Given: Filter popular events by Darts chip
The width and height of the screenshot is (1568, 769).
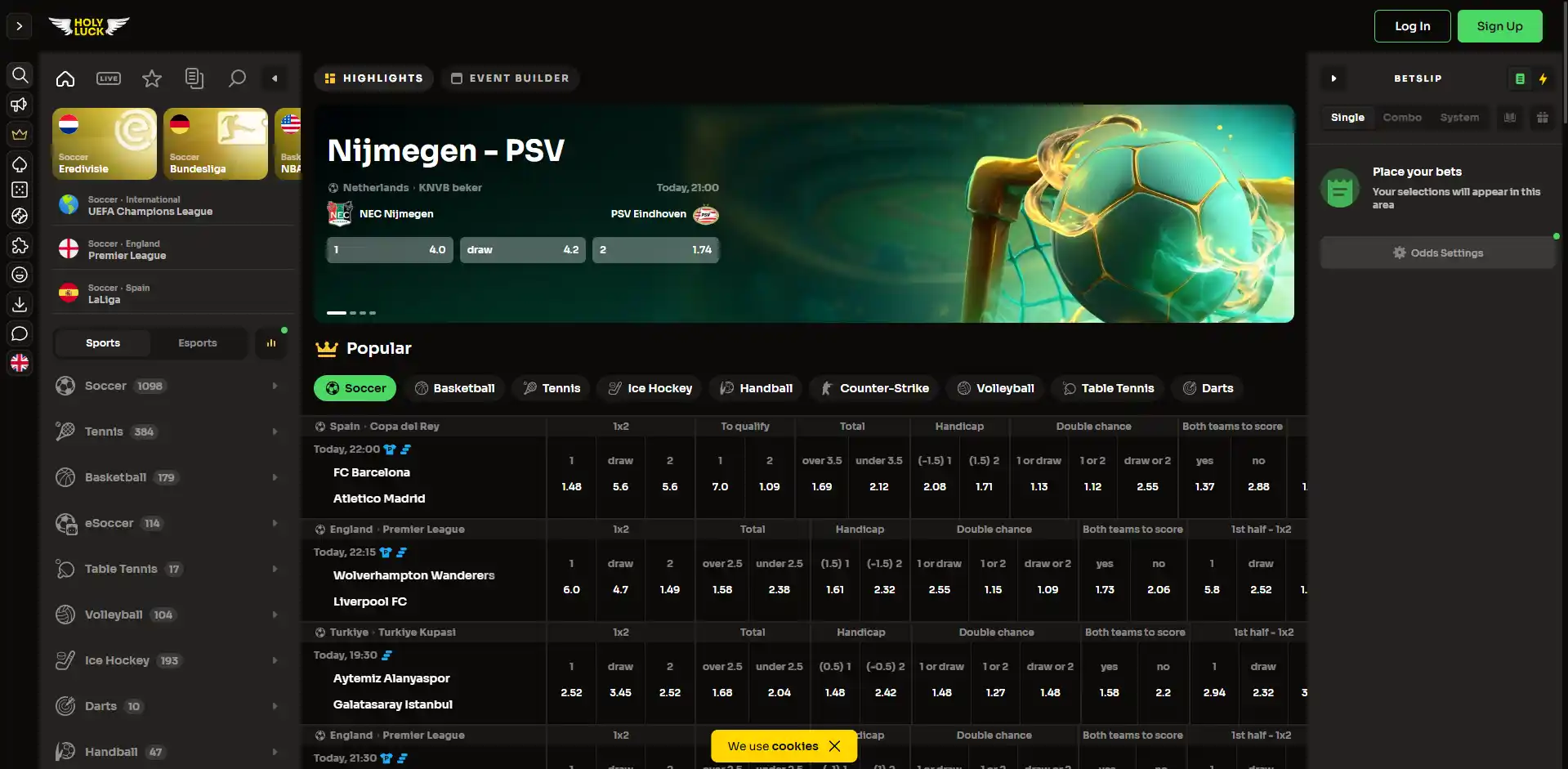Looking at the screenshot, I should tap(1208, 388).
